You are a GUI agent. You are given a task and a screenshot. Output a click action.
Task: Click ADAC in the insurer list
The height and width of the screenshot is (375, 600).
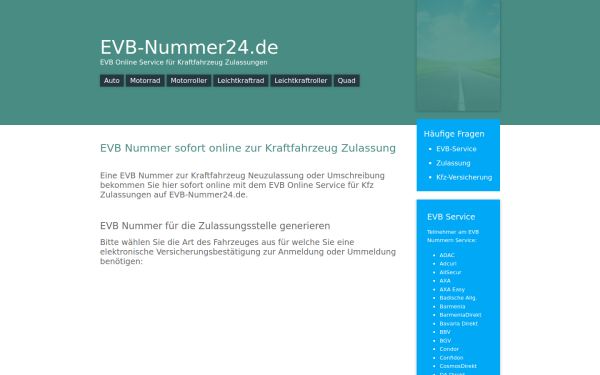point(447,255)
